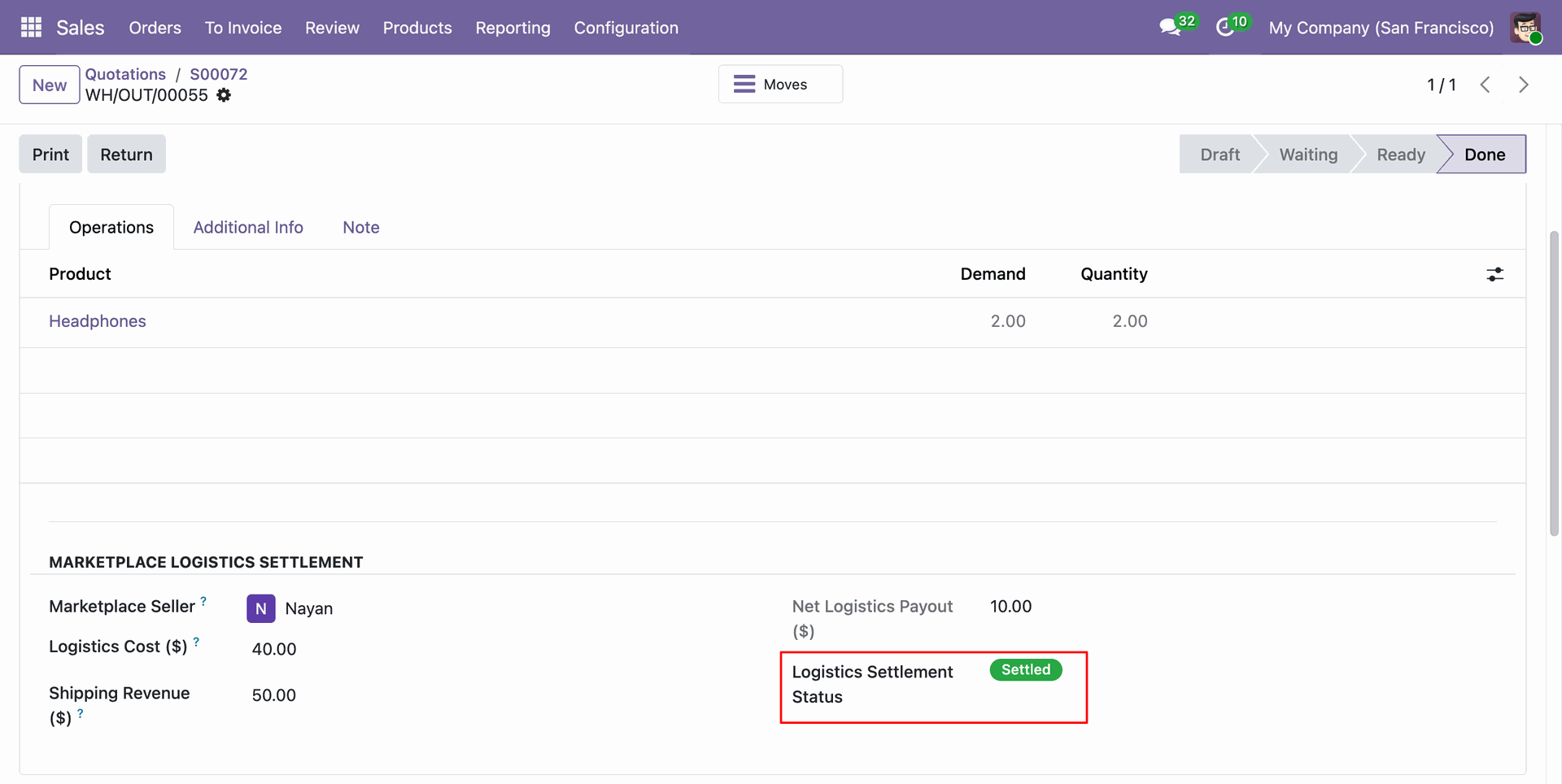Open the Review menu
Viewport: 1562px width, 784px height.
pyautogui.click(x=332, y=28)
